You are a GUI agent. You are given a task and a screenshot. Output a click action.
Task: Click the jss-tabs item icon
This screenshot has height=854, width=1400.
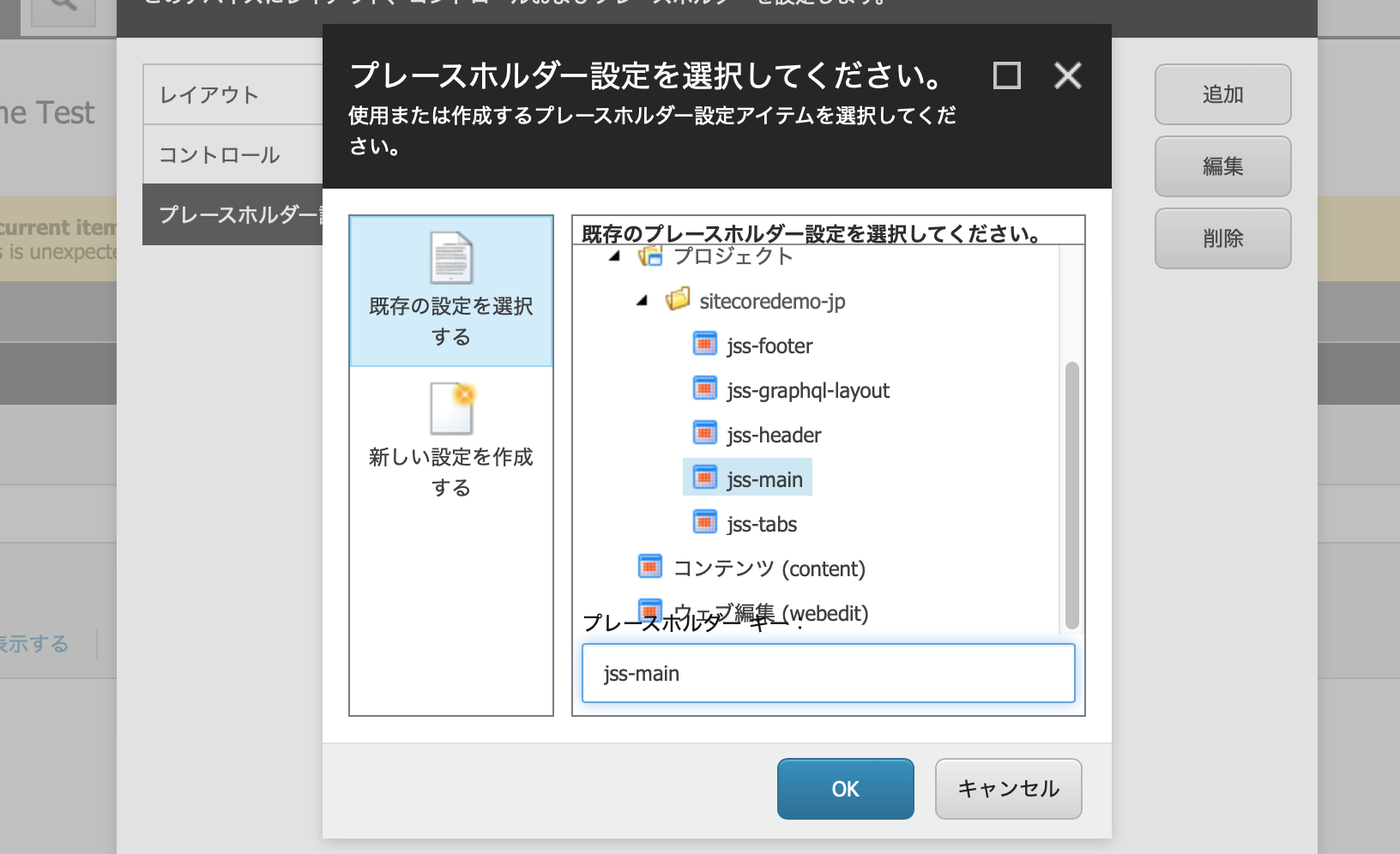(x=704, y=522)
